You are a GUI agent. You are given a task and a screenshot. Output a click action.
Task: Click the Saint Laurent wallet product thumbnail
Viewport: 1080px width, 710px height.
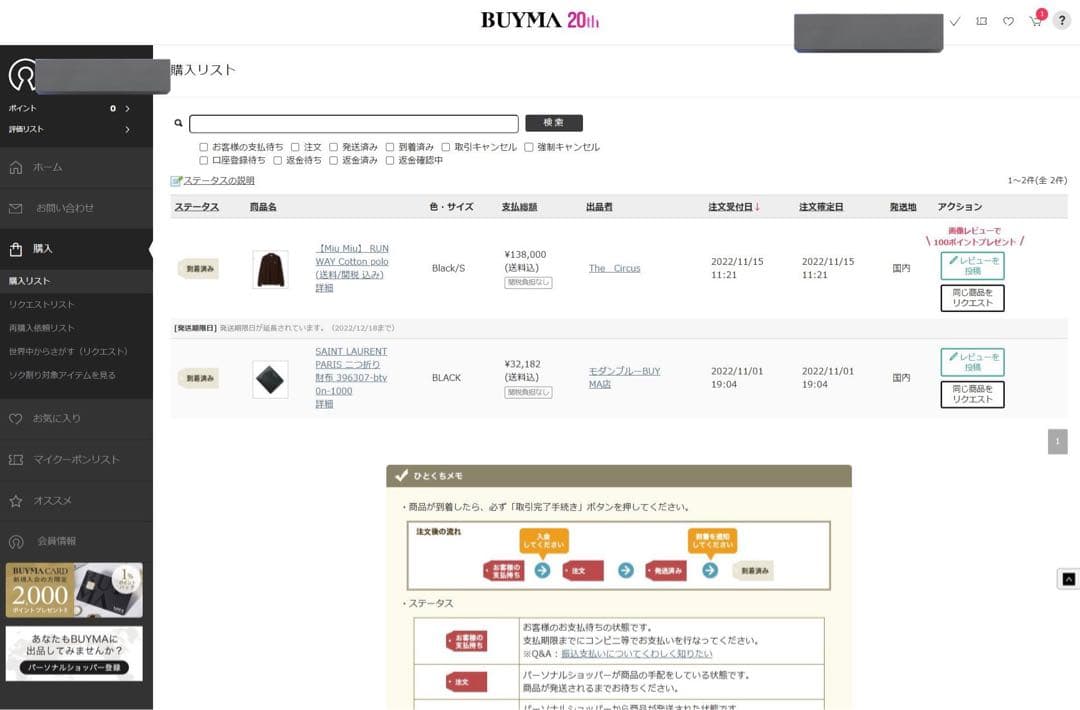tap(270, 379)
